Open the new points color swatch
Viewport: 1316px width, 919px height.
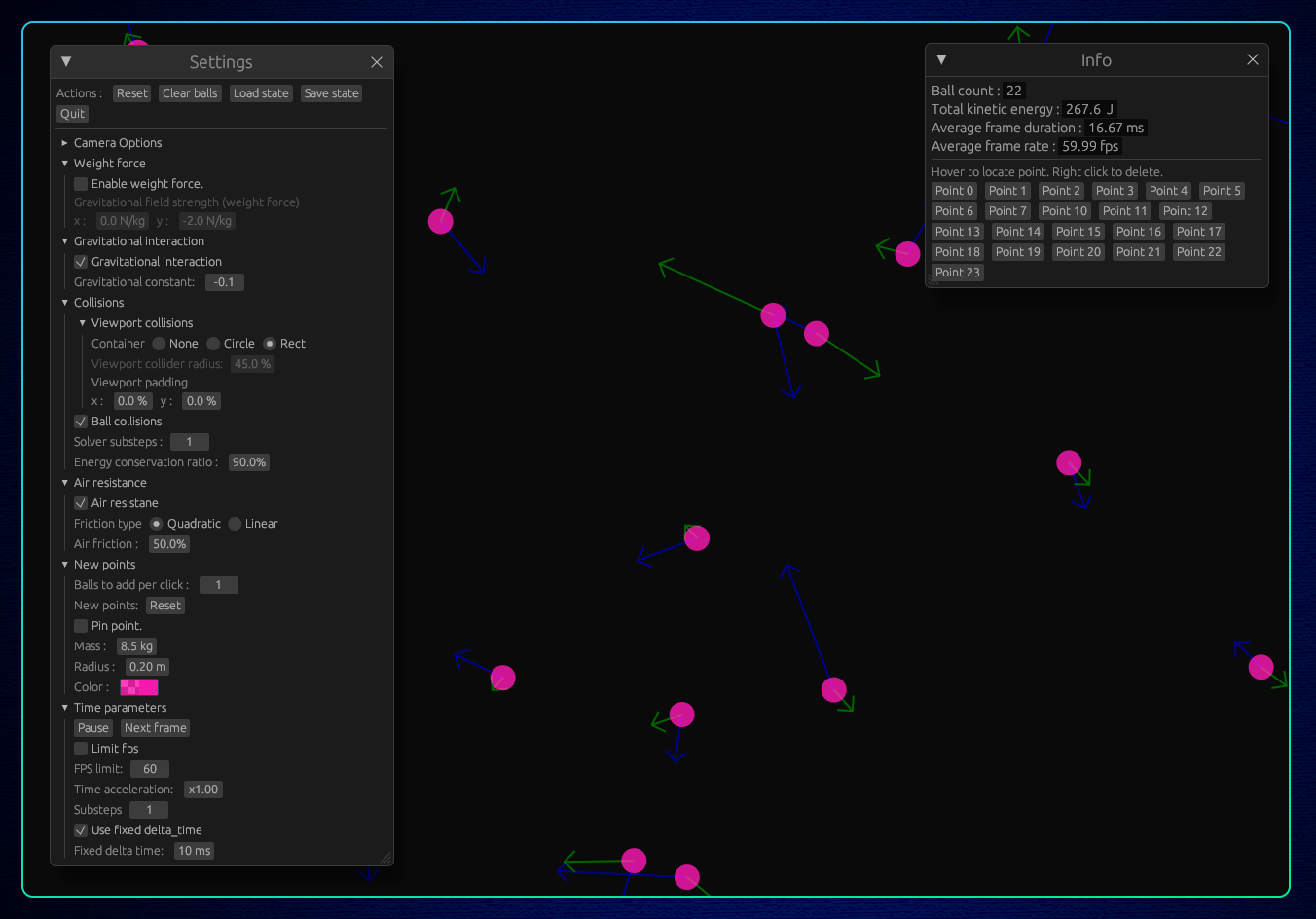[x=138, y=686]
